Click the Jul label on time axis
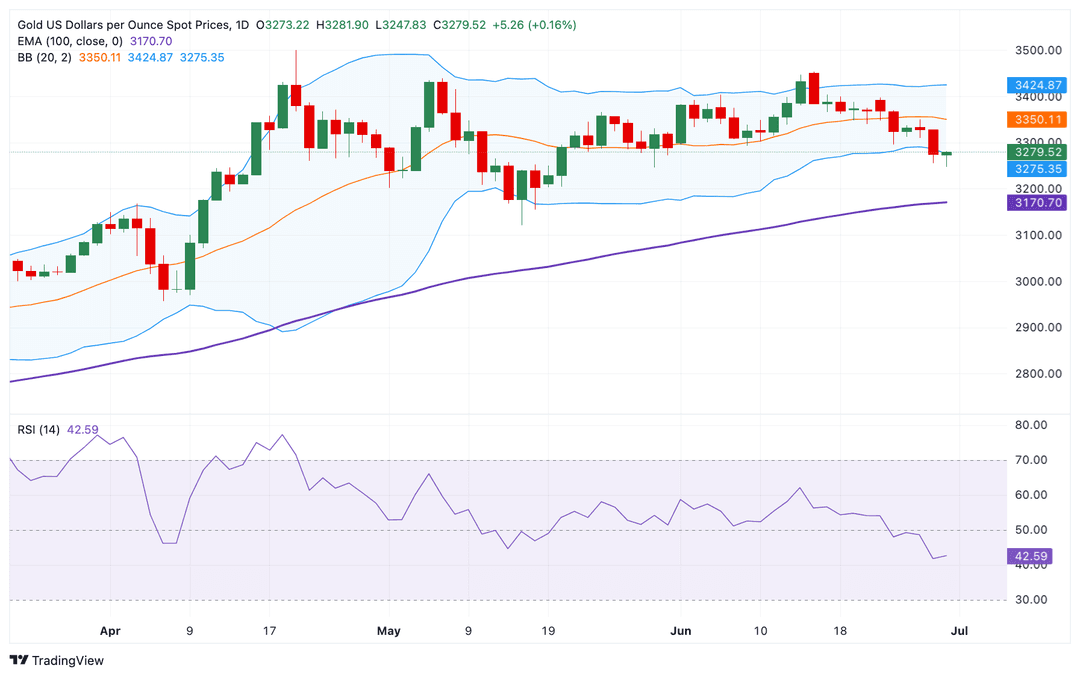This screenshot has width=1080, height=677. (959, 631)
